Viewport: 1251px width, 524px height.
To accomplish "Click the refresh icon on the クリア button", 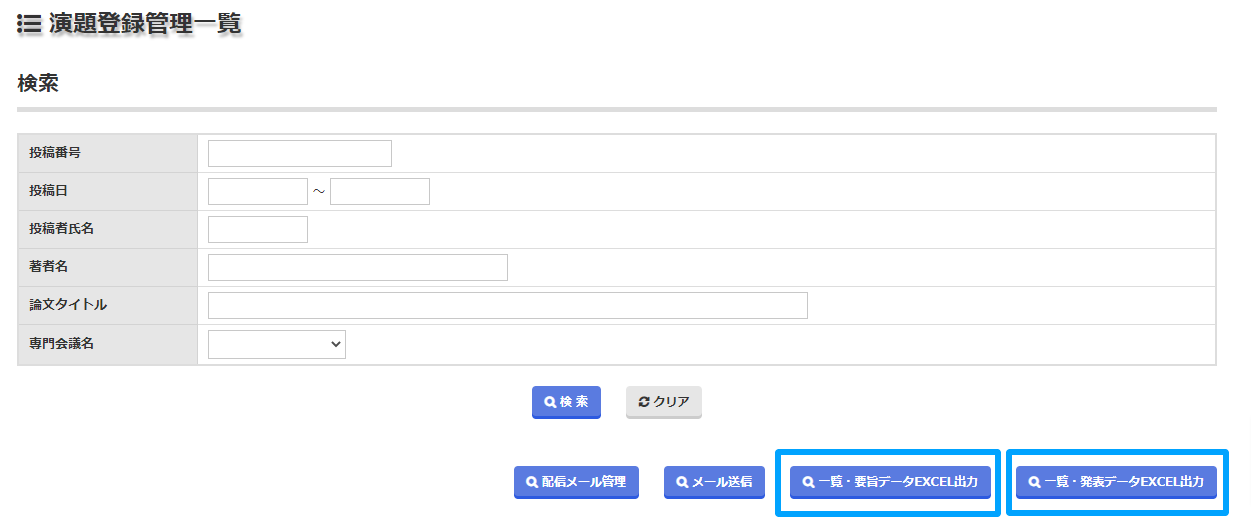I will pyautogui.click(x=644, y=402).
